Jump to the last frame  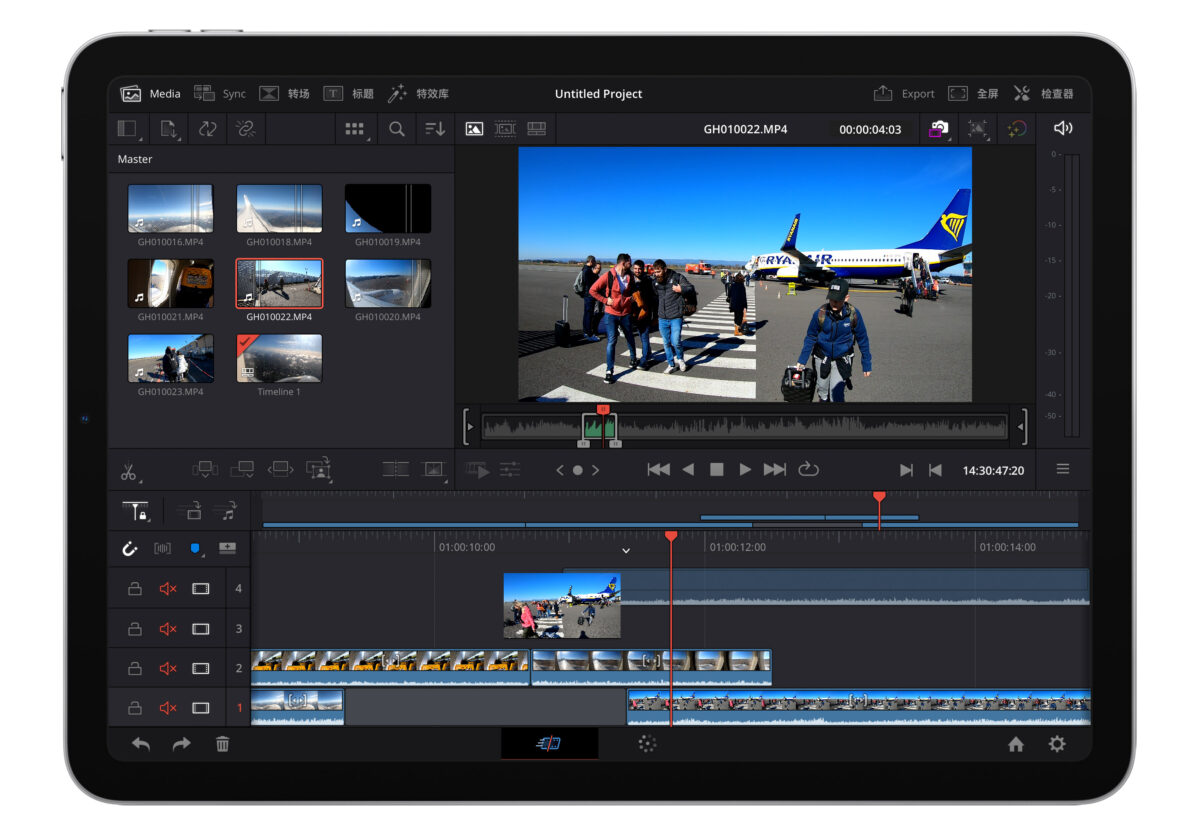pos(775,470)
